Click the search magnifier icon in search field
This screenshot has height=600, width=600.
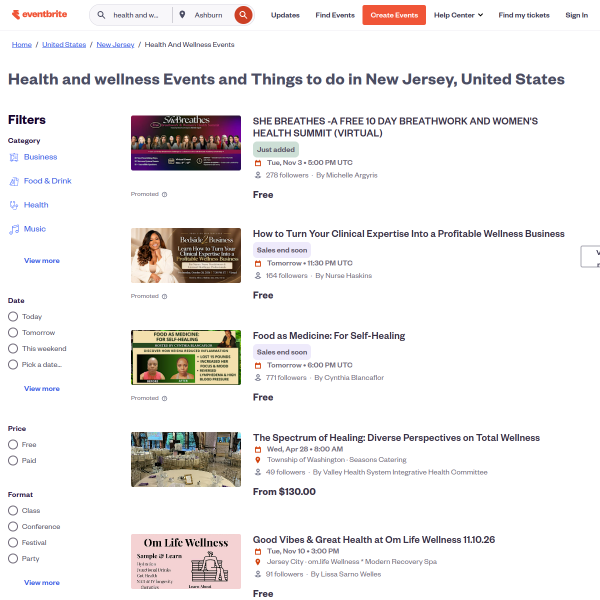point(101,15)
